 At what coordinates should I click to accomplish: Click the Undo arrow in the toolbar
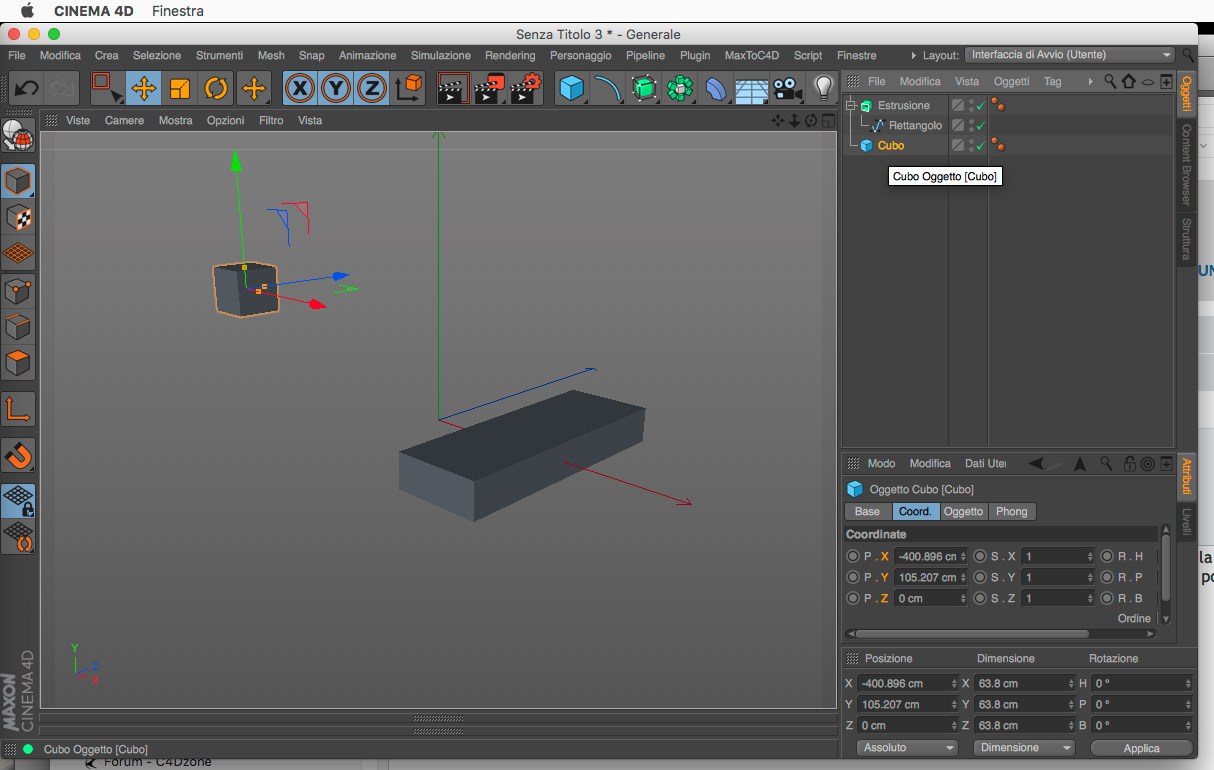(26, 88)
